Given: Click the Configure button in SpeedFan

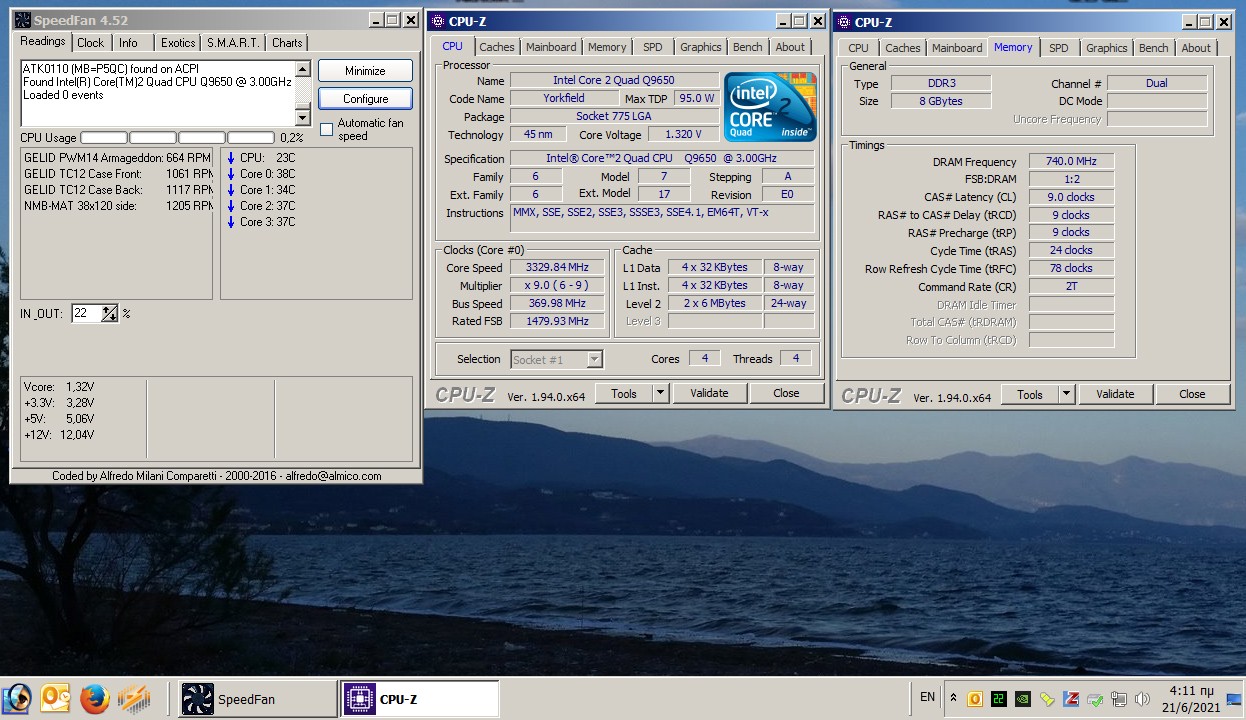Looking at the screenshot, I should coord(365,99).
